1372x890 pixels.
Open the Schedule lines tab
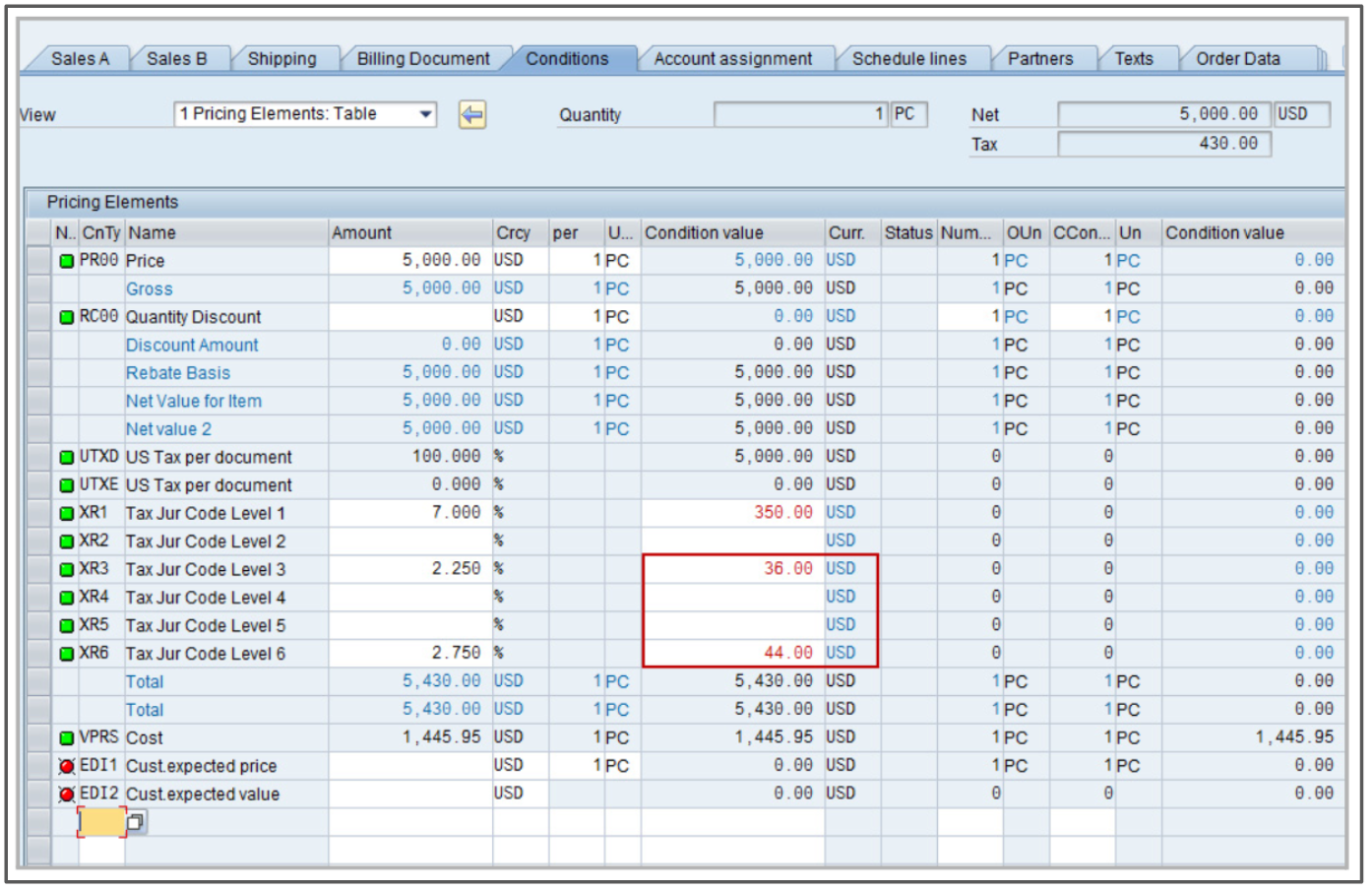908,59
